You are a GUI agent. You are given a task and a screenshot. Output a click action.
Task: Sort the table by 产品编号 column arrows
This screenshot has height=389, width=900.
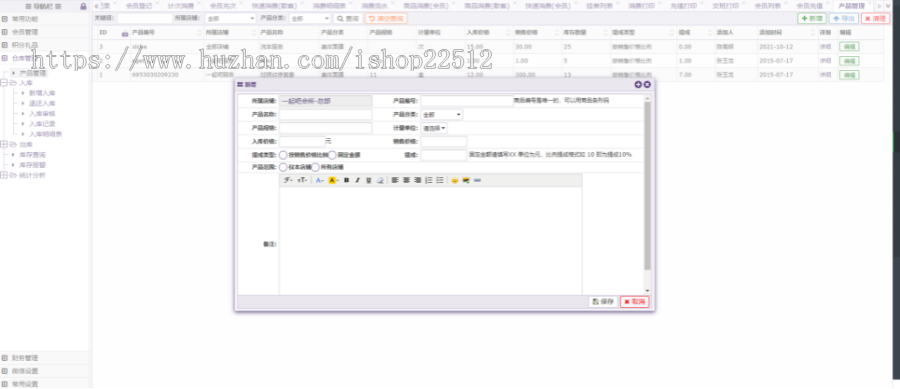[x=200, y=33]
